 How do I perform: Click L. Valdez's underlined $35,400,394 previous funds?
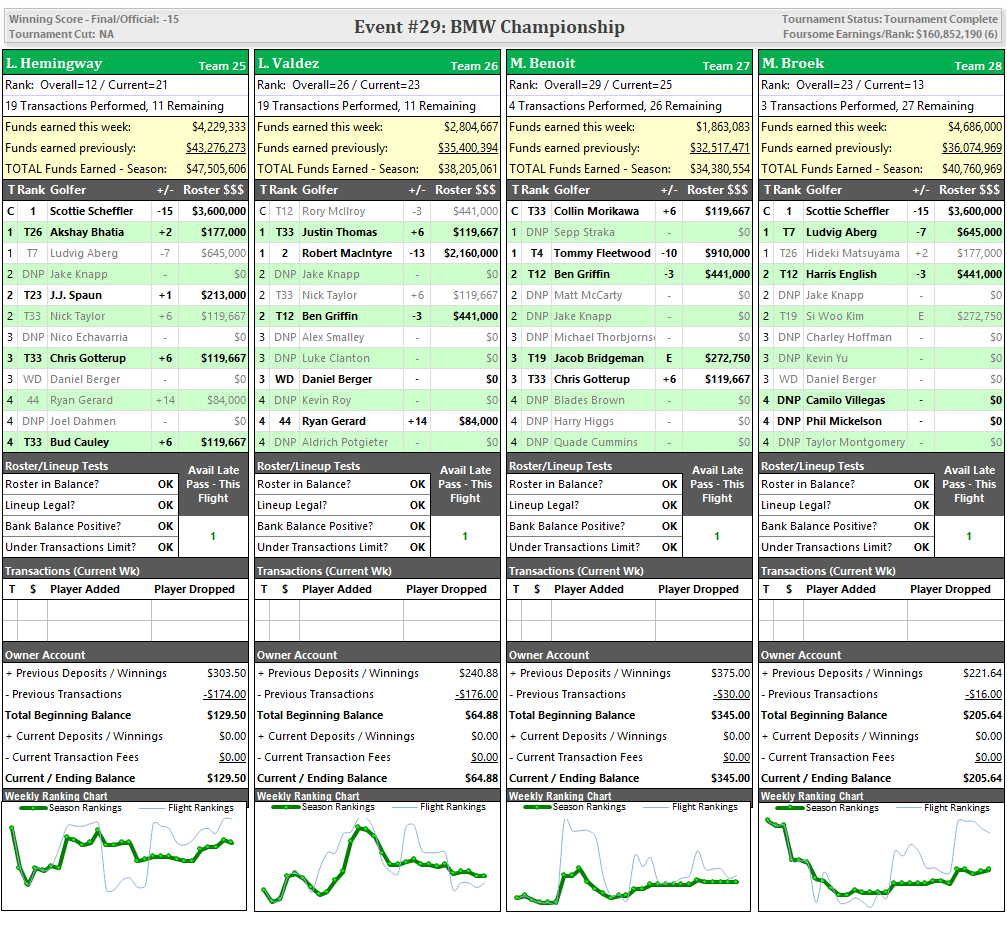(x=470, y=148)
